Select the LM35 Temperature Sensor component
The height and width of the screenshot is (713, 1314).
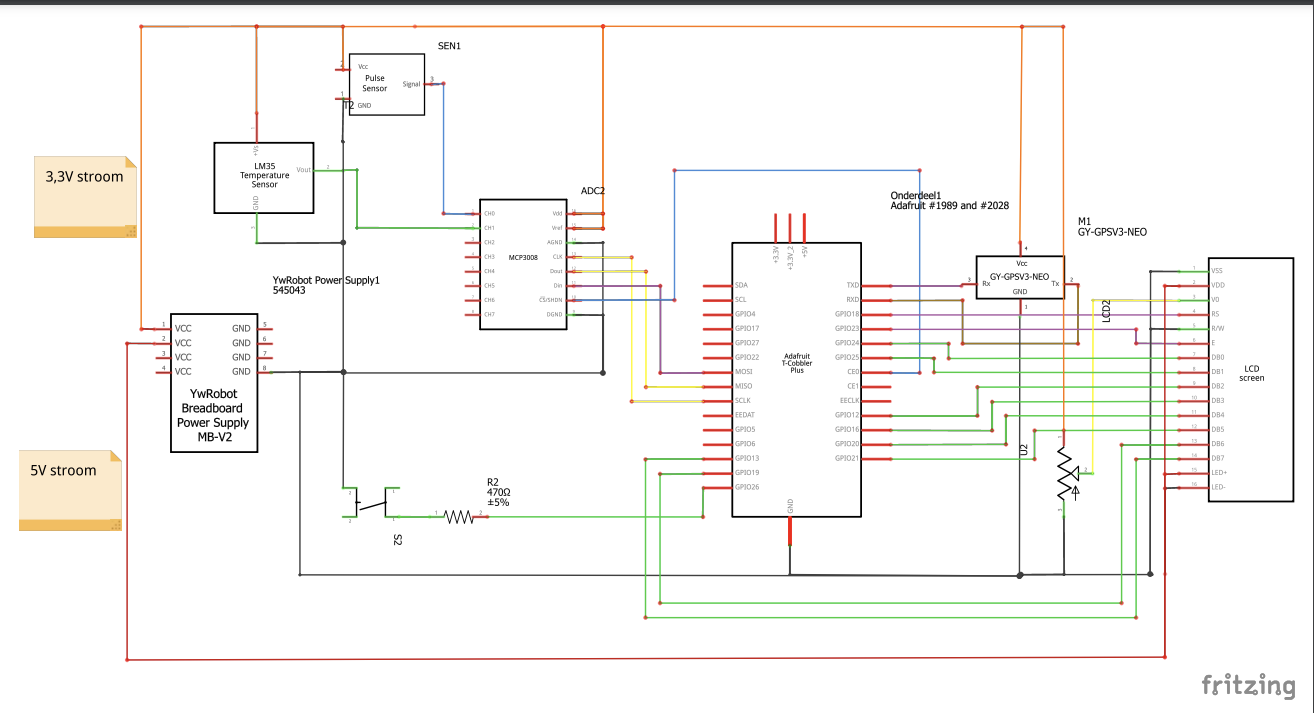[264, 177]
